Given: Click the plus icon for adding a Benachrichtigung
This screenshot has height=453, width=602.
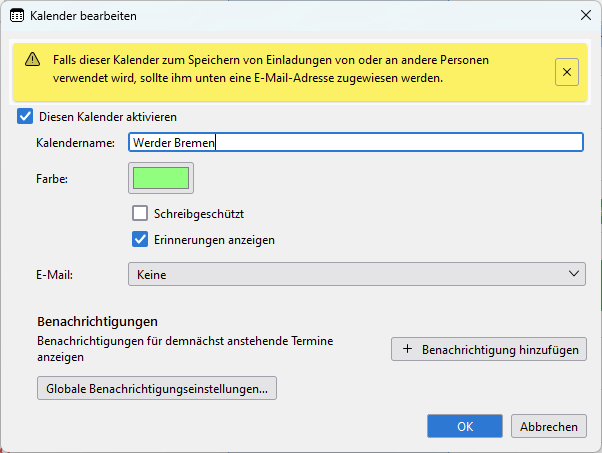Looking at the screenshot, I should tap(407, 349).
